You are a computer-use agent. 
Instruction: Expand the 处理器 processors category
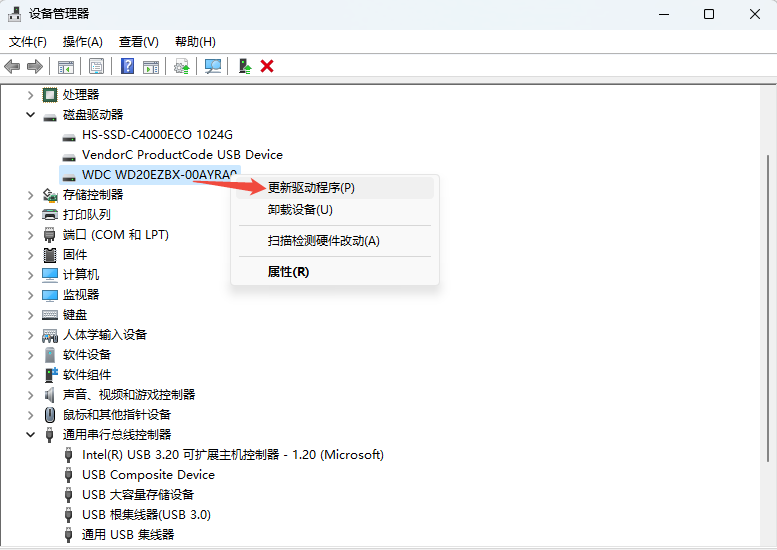(31, 95)
